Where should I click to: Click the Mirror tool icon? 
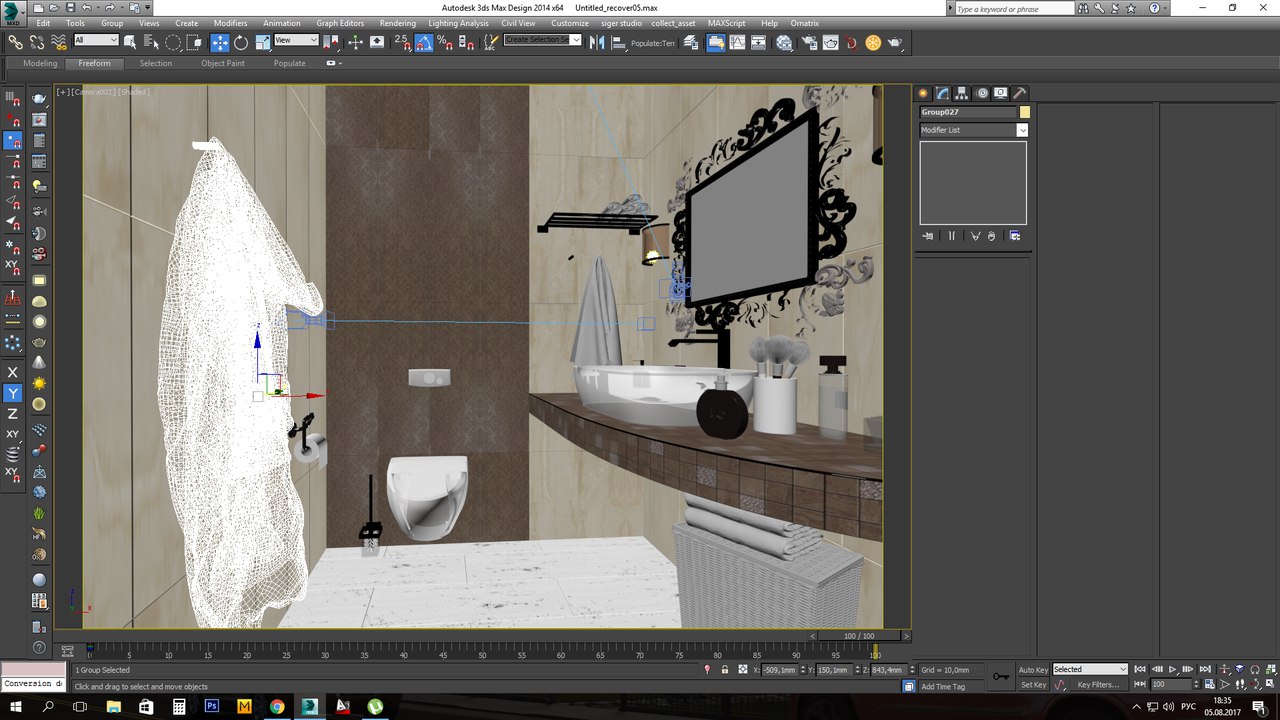click(596, 43)
